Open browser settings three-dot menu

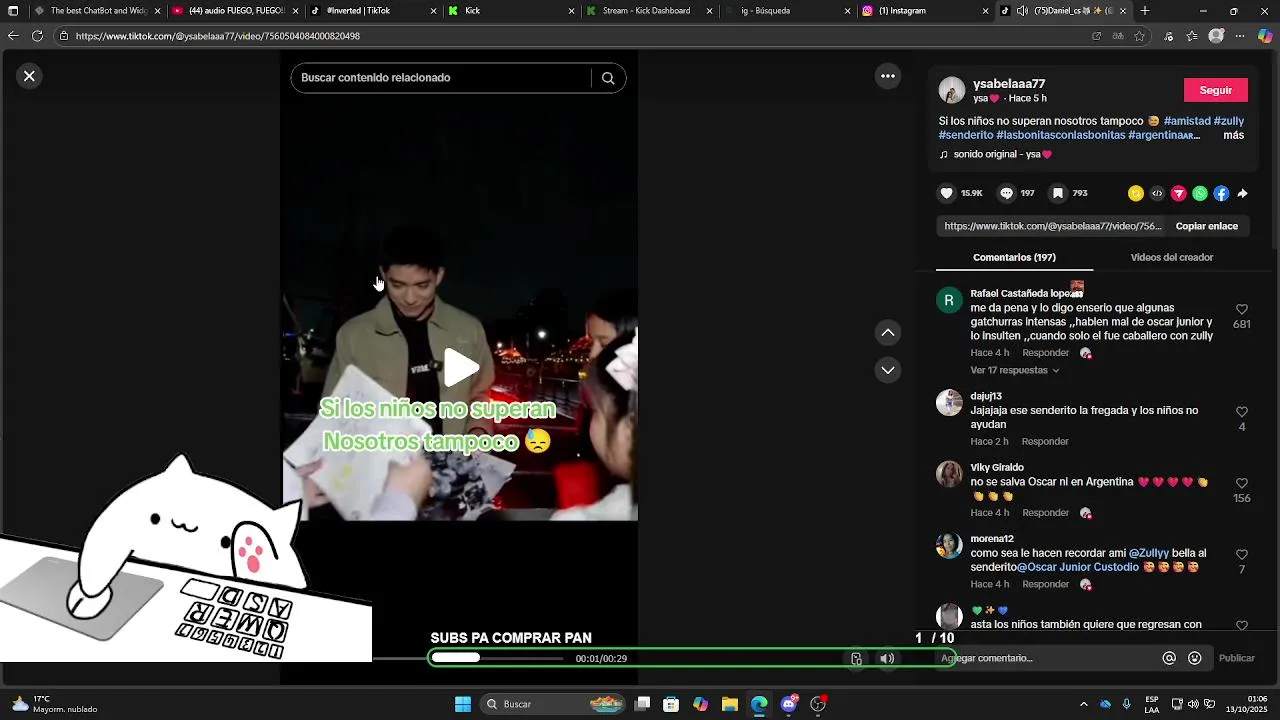[x=1240, y=36]
